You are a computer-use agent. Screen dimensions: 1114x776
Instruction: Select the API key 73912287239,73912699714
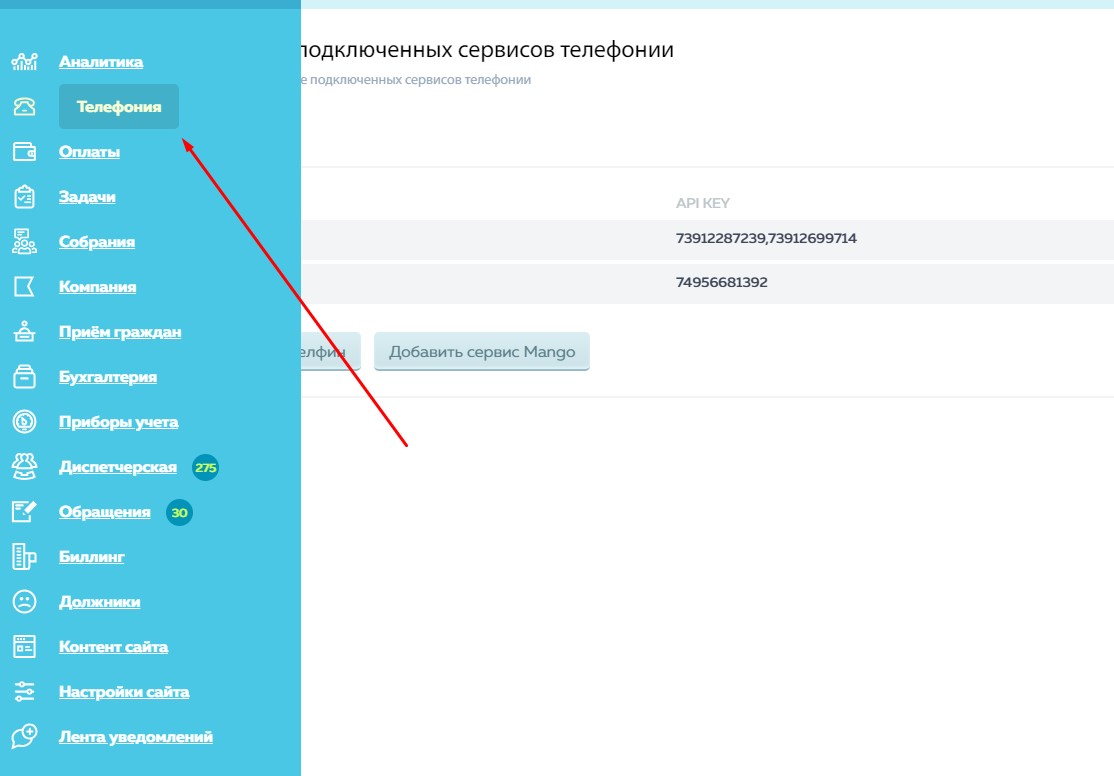coord(766,238)
